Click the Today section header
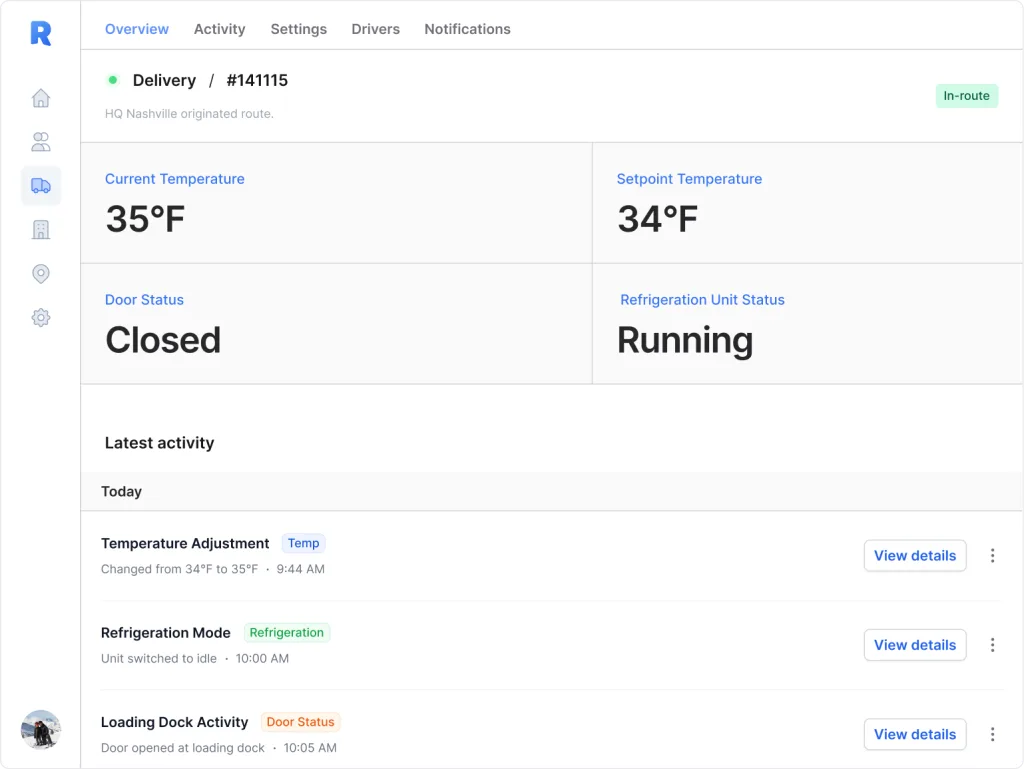This screenshot has width=1024, height=769. pyautogui.click(x=121, y=492)
